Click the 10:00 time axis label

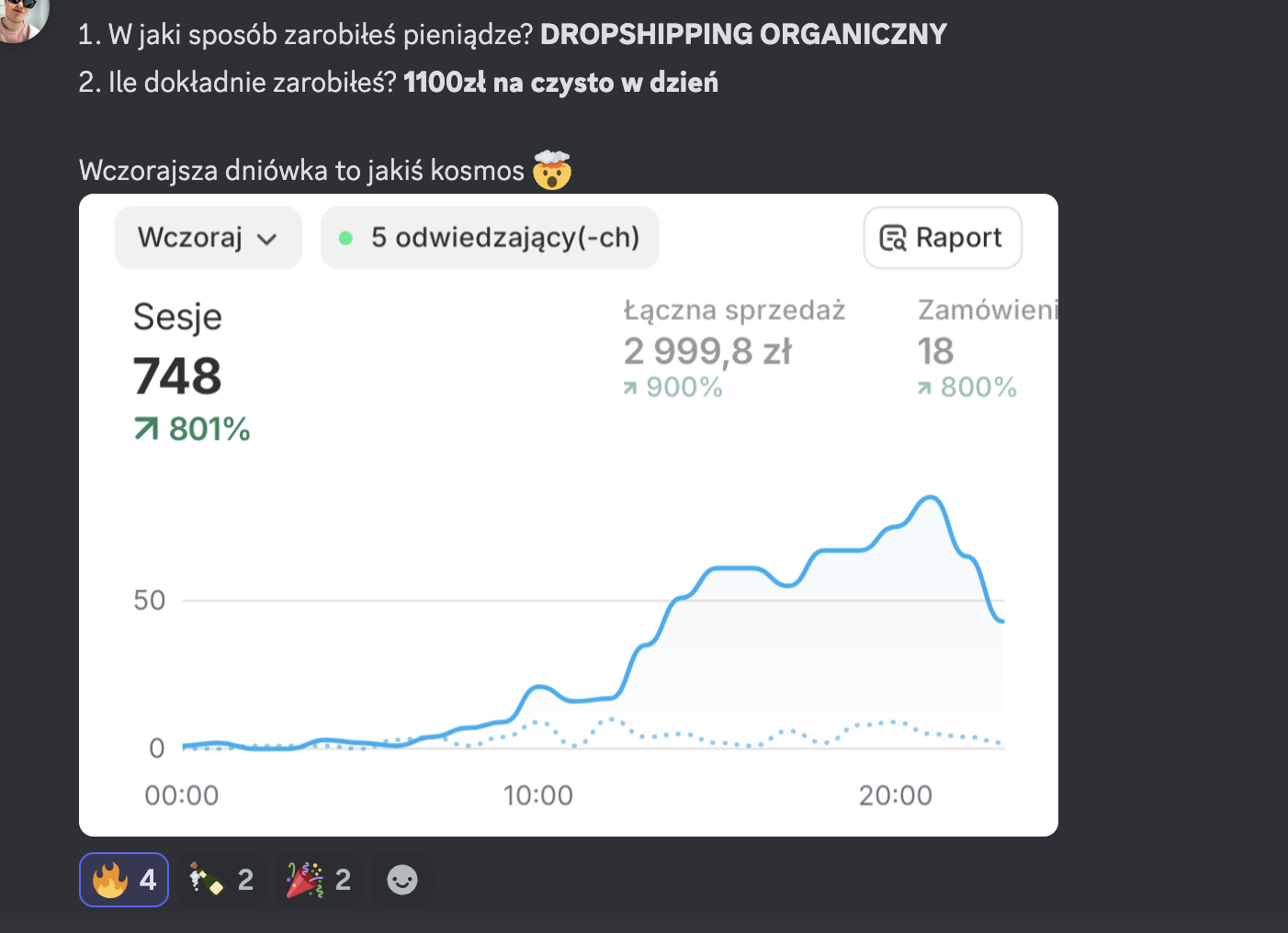pyautogui.click(x=537, y=795)
